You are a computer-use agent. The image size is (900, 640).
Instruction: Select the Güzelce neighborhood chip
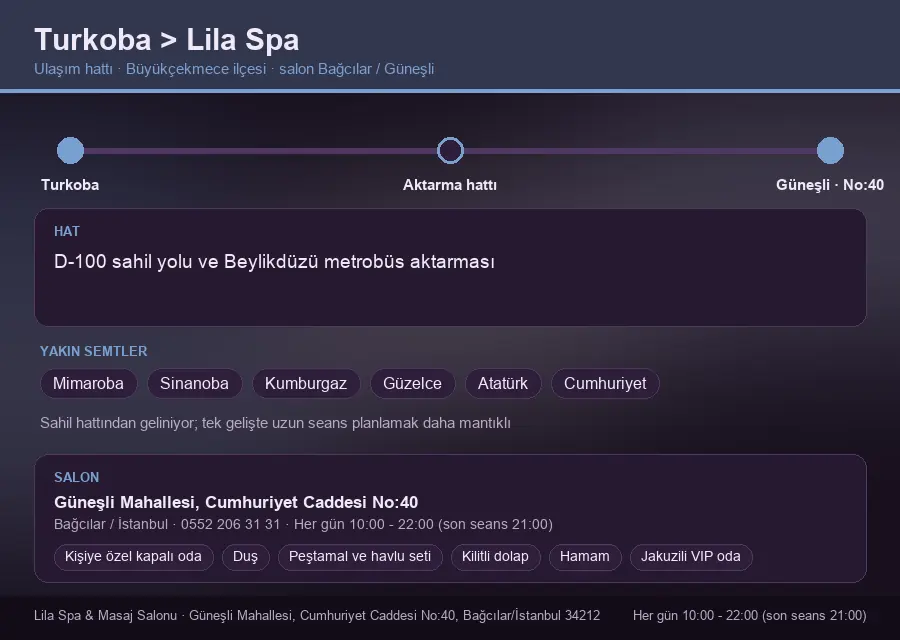(413, 383)
